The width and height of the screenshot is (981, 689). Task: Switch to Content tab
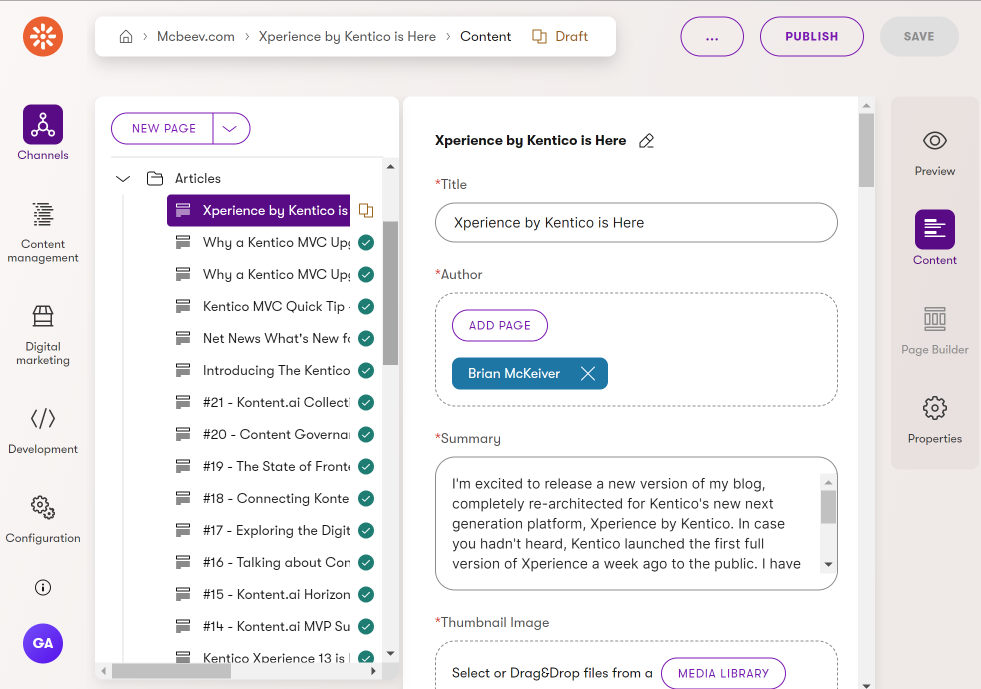tap(935, 238)
